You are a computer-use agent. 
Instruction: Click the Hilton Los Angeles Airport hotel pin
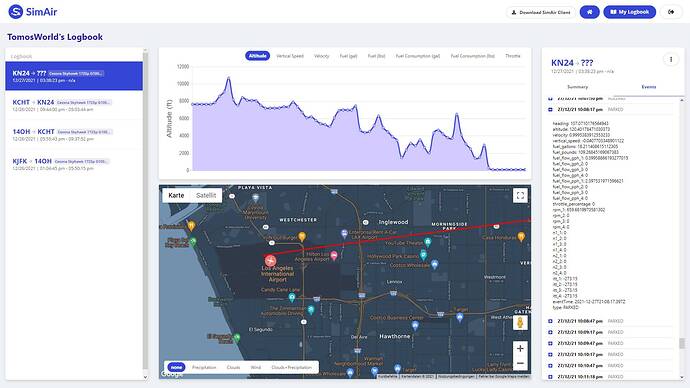(x=334, y=255)
